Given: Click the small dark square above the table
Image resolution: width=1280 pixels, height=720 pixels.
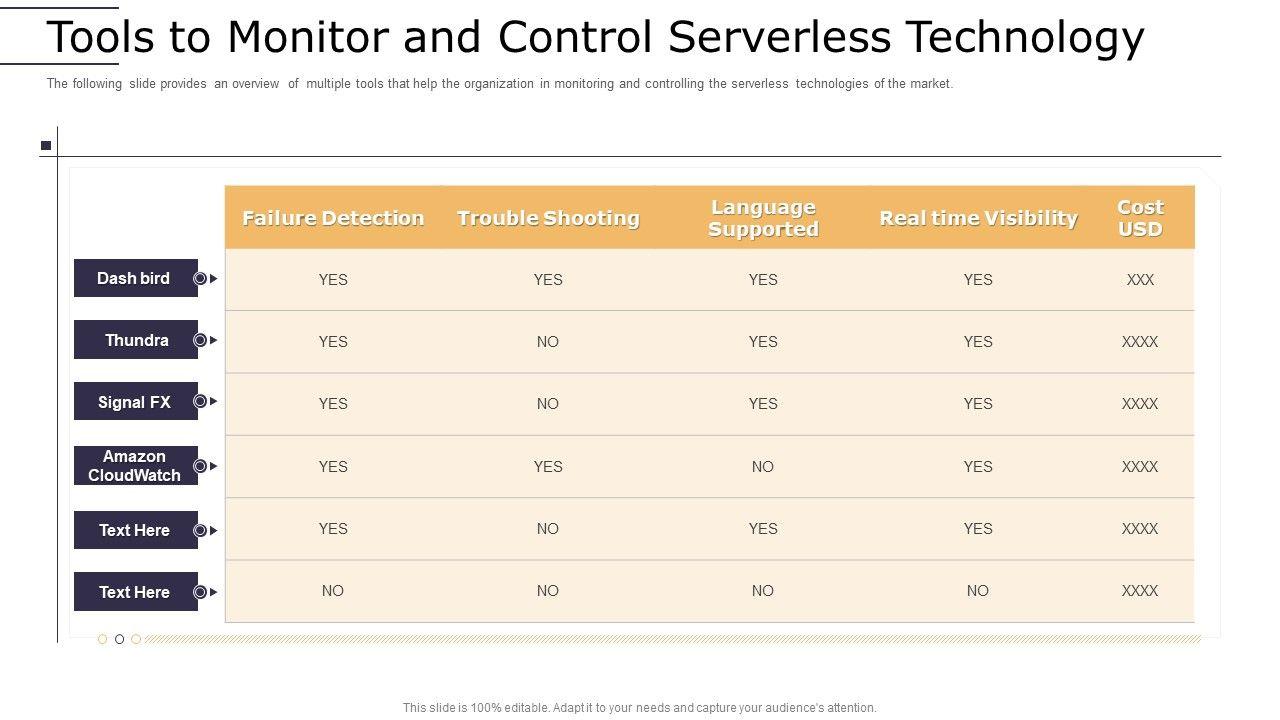Looking at the screenshot, I should (46, 146).
